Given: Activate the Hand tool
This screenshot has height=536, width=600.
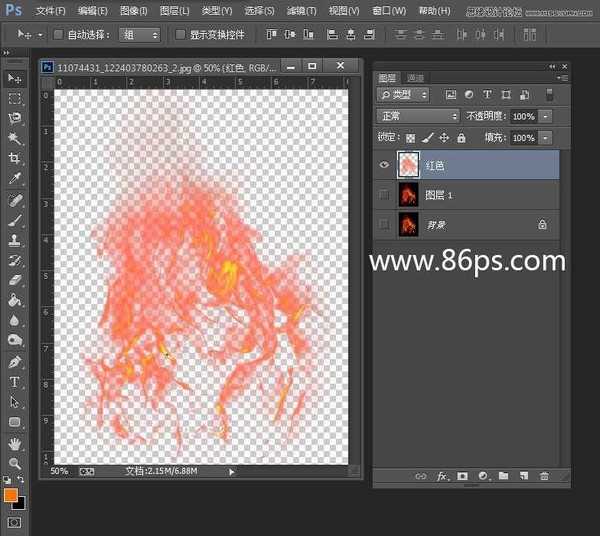Looking at the screenshot, I should tap(15, 444).
